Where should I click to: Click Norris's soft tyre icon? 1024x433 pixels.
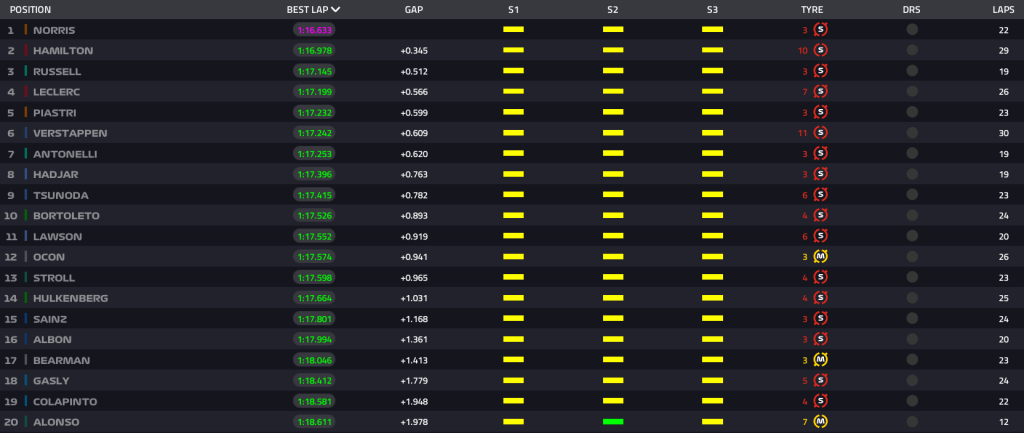[821, 29]
